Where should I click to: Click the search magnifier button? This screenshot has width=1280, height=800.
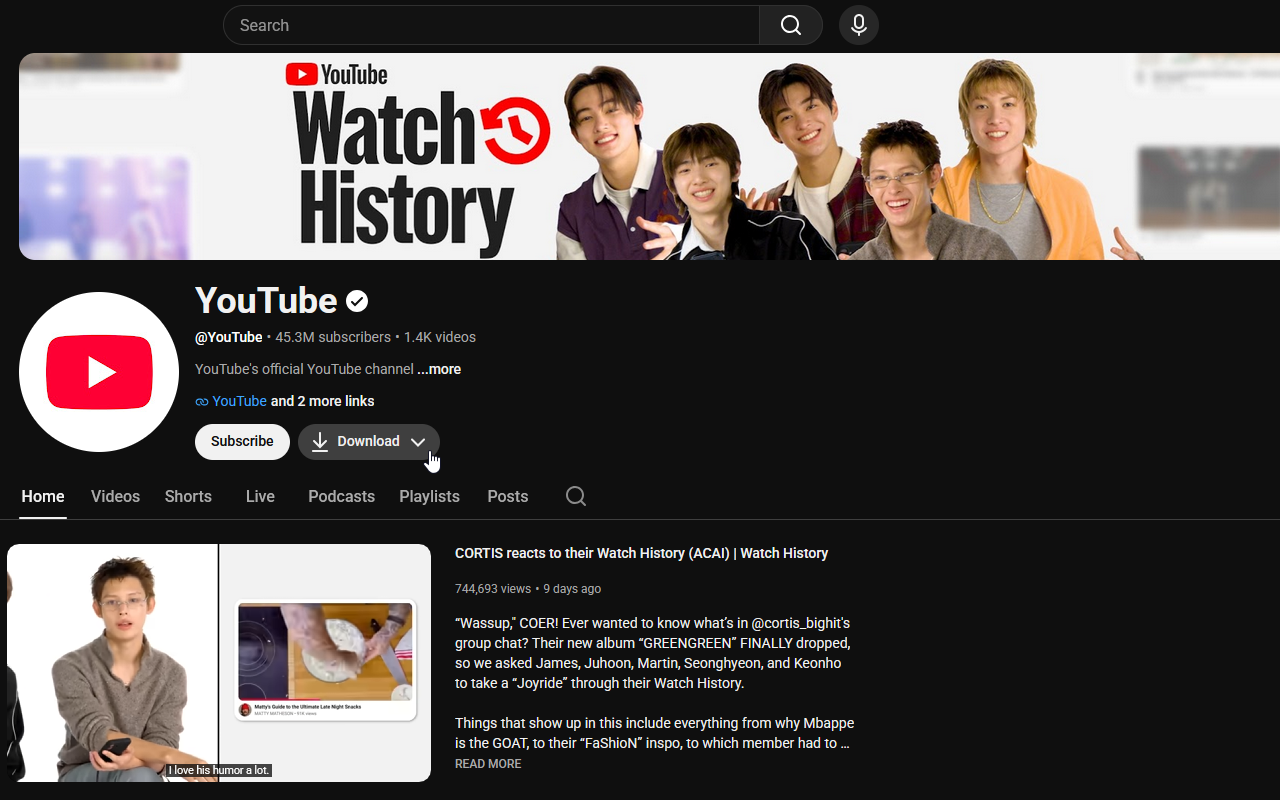(x=790, y=25)
